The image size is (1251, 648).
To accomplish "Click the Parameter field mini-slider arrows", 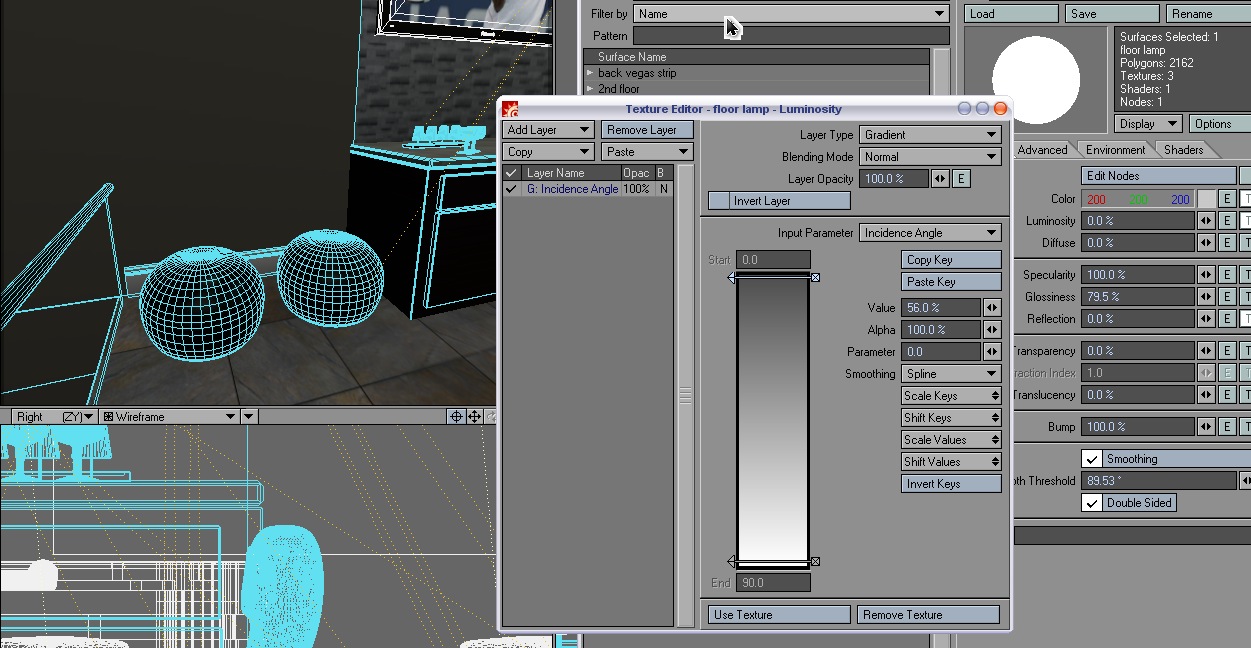I will [x=992, y=352].
